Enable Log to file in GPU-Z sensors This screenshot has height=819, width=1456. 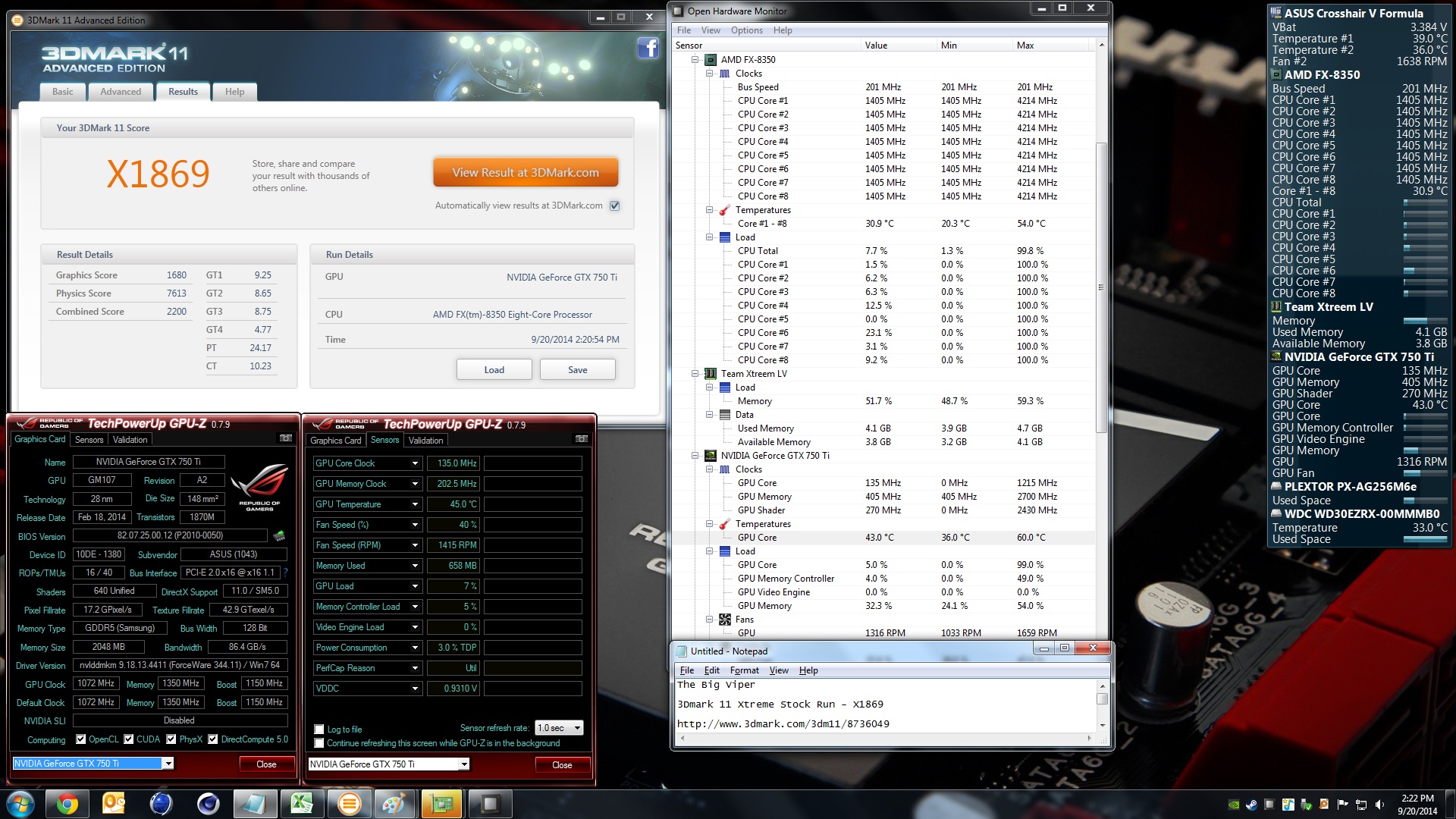point(319,730)
